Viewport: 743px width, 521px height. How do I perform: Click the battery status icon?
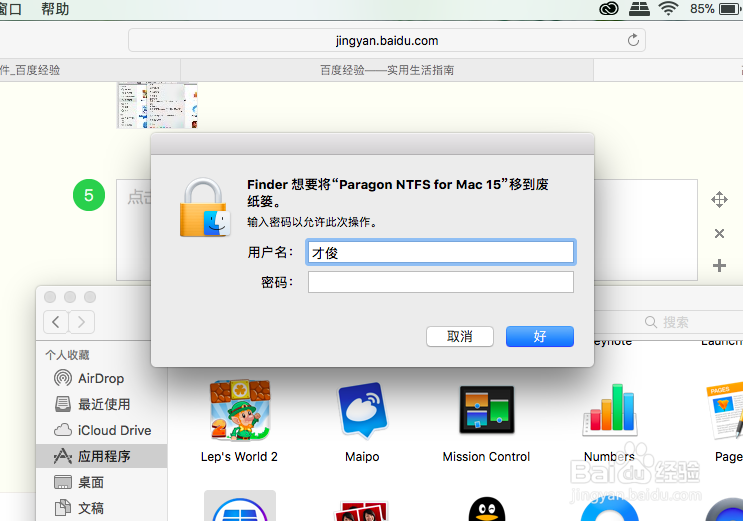coord(730,9)
